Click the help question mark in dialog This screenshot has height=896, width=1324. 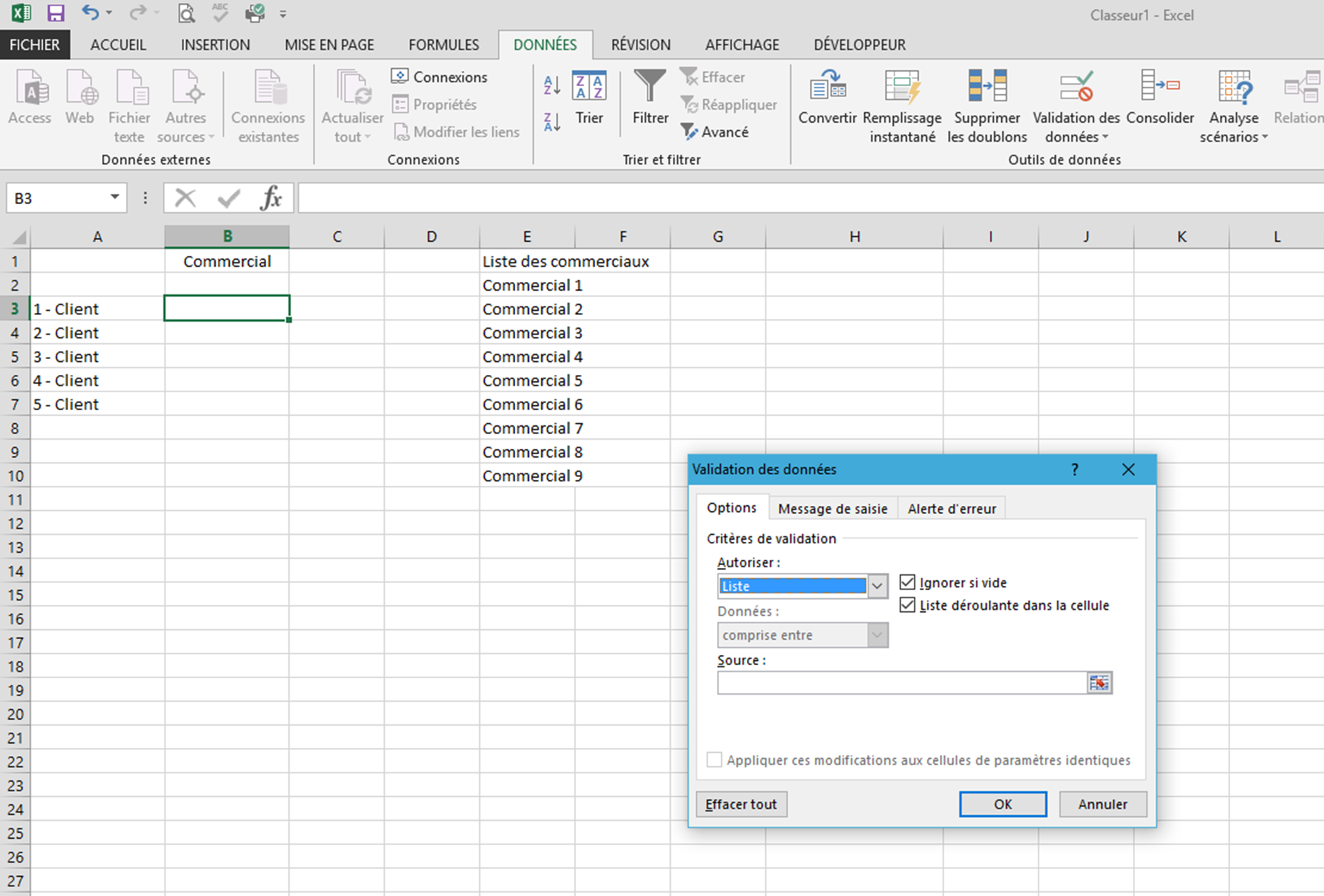pos(1074,469)
